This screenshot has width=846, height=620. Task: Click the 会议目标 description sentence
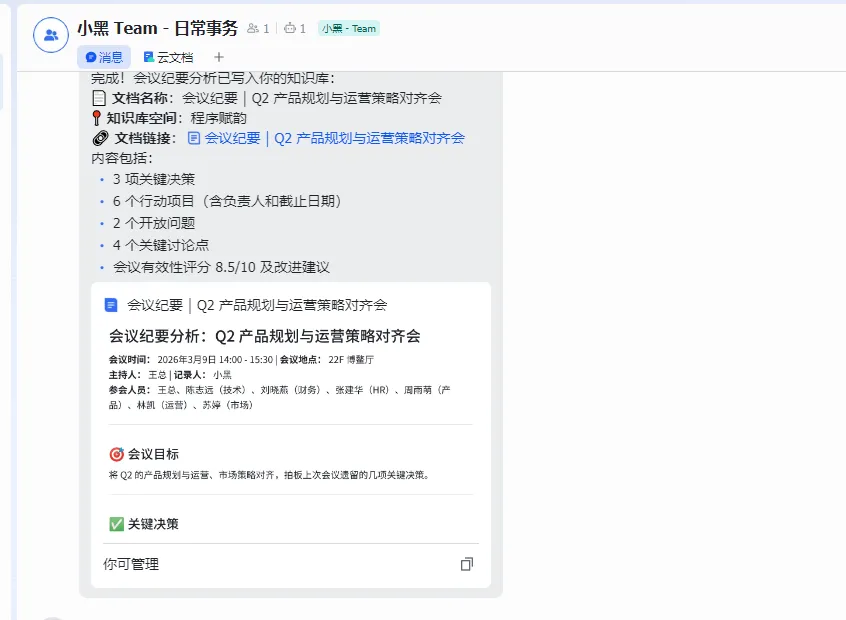269,475
